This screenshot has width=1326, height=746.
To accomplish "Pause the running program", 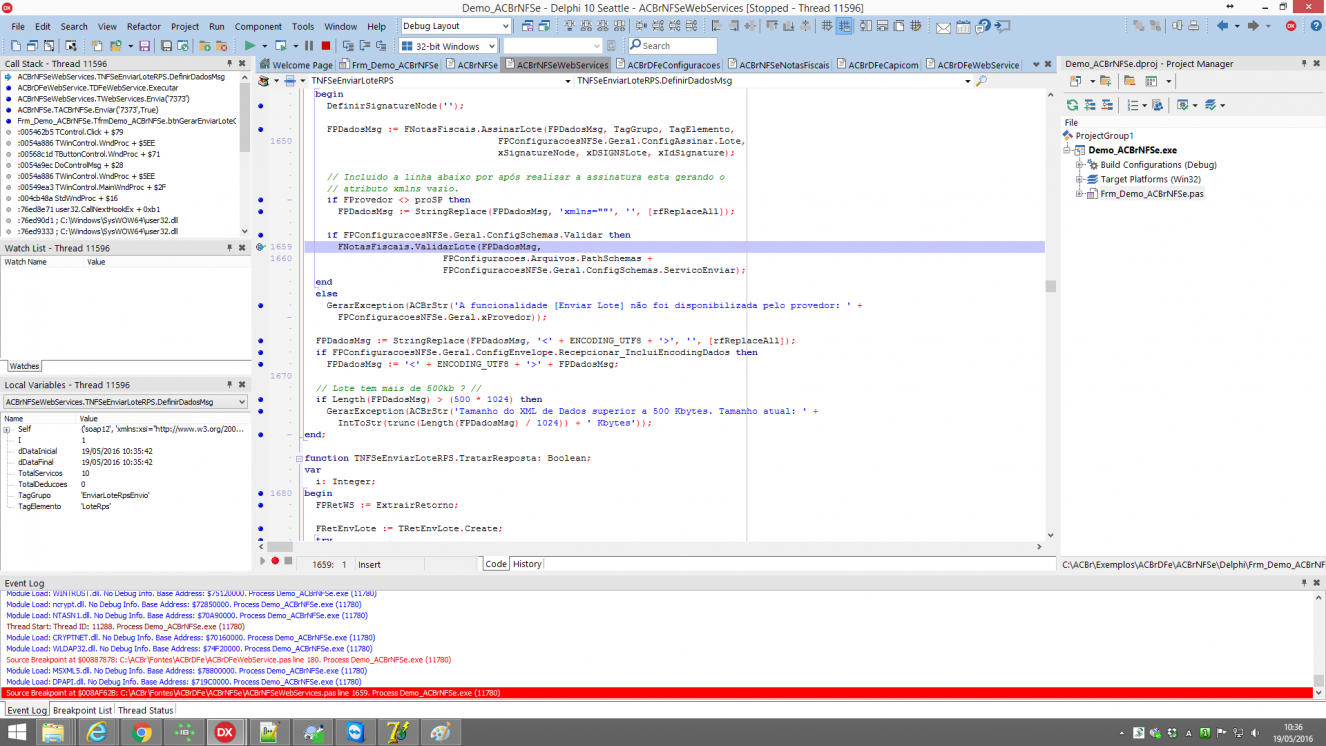I will 309,46.
